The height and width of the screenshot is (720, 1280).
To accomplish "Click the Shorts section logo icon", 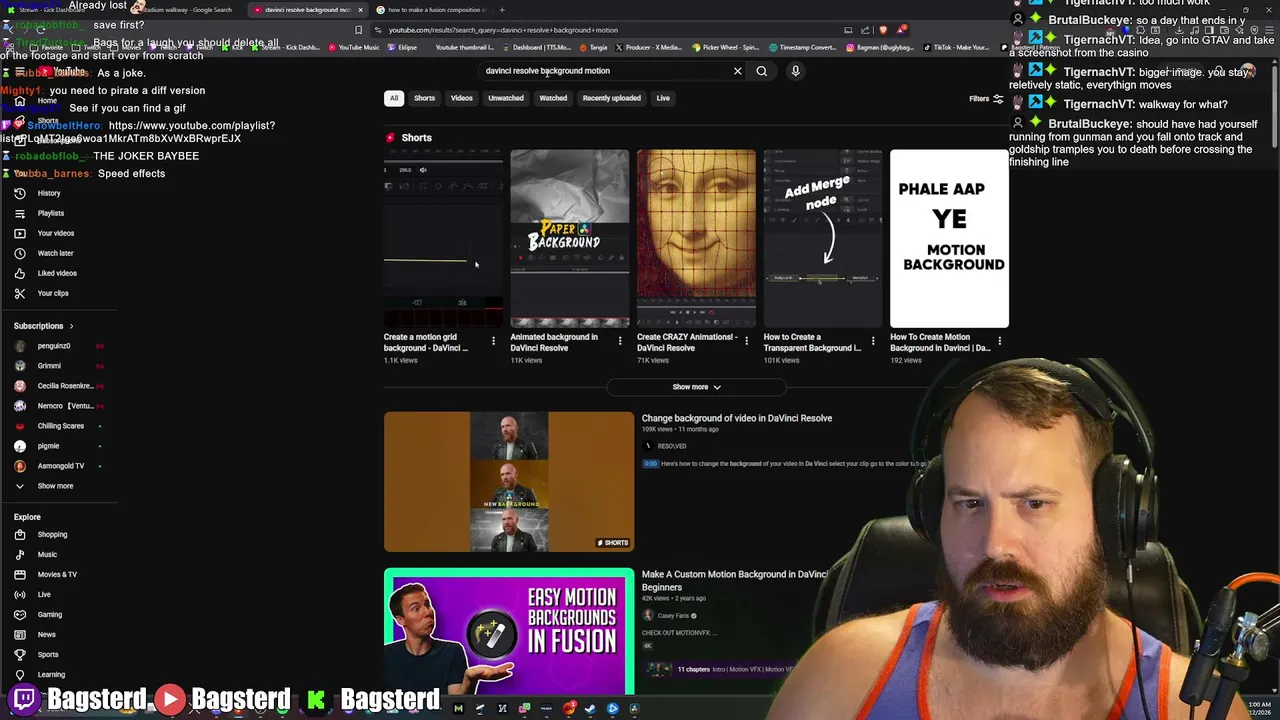I will pos(391,138).
